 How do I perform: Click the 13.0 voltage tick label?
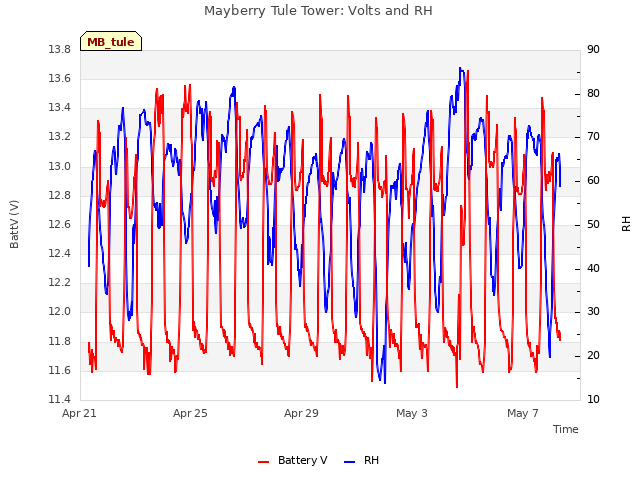pyautogui.click(x=59, y=166)
